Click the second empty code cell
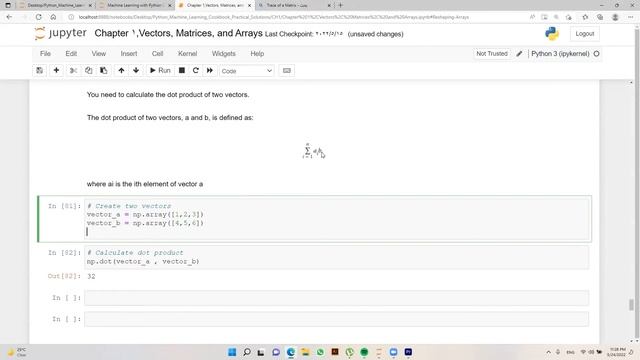The width and height of the screenshot is (640, 360). [337, 319]
